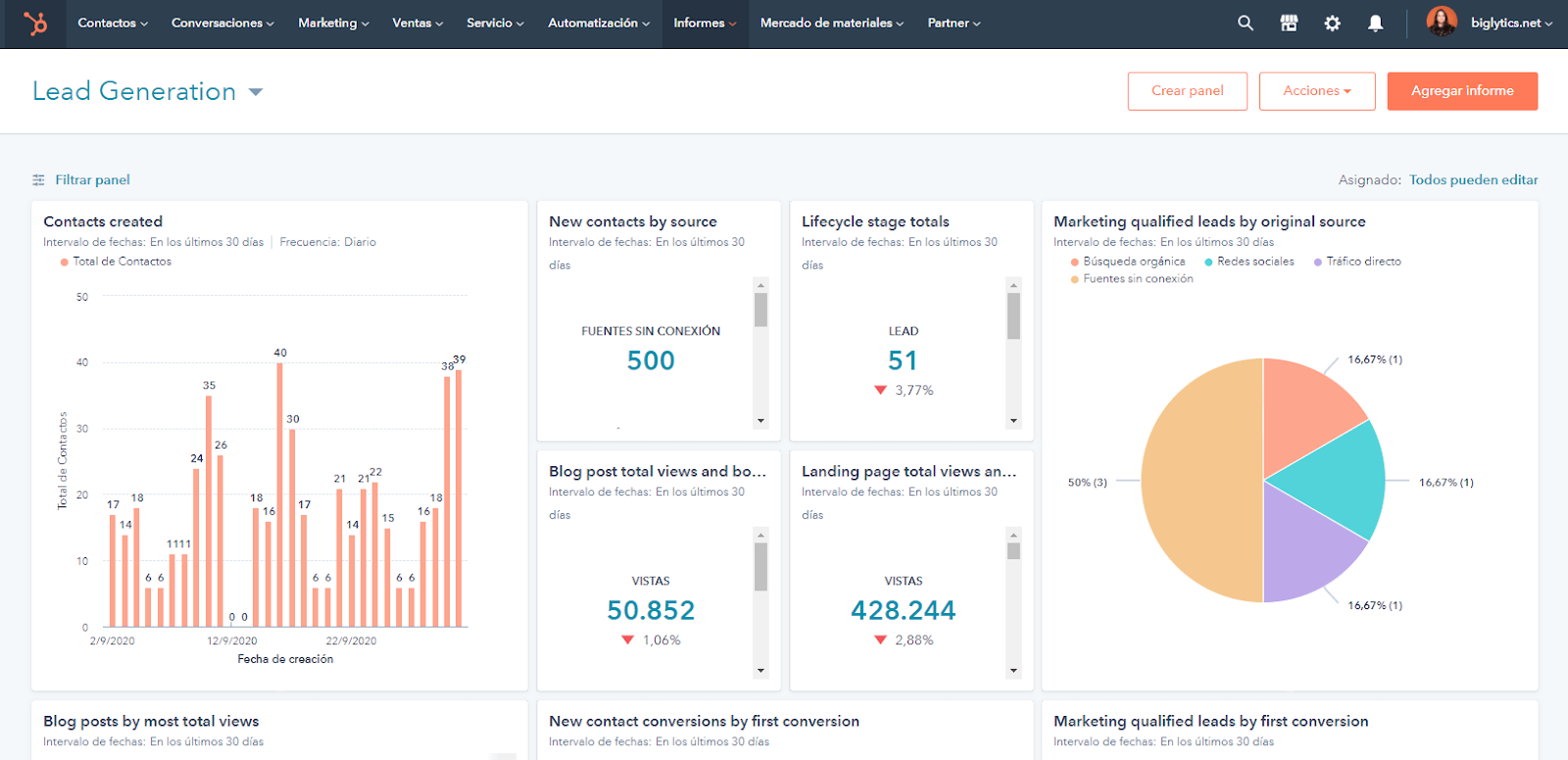Click the user profile avatar
The height and width of the screenshot is (760, 1568).
1441,22
